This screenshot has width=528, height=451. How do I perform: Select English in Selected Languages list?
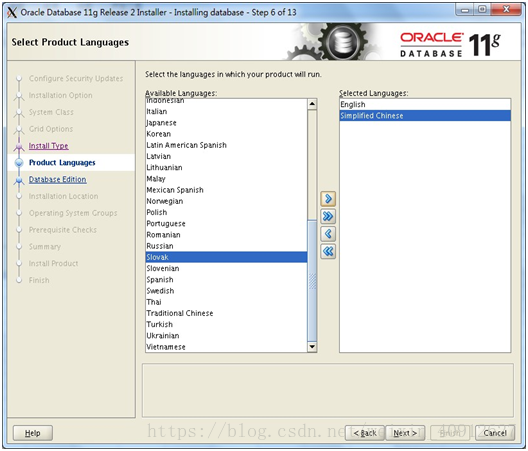(425, 104)
